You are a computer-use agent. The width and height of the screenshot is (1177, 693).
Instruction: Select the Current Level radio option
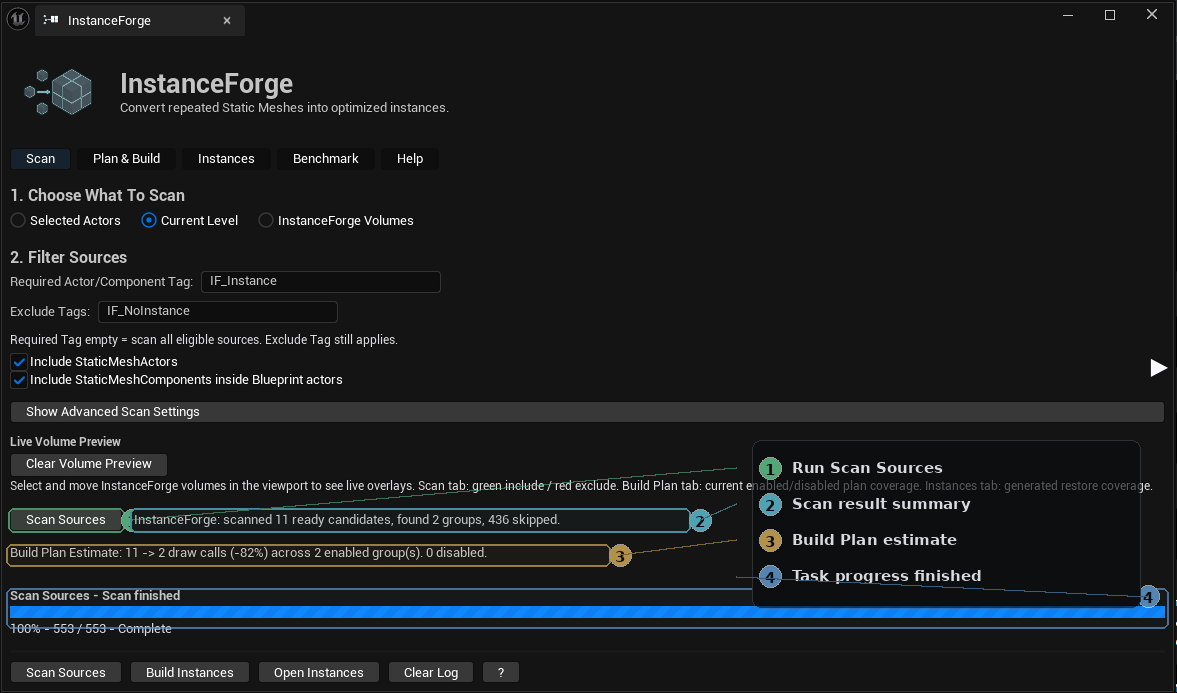190,221
